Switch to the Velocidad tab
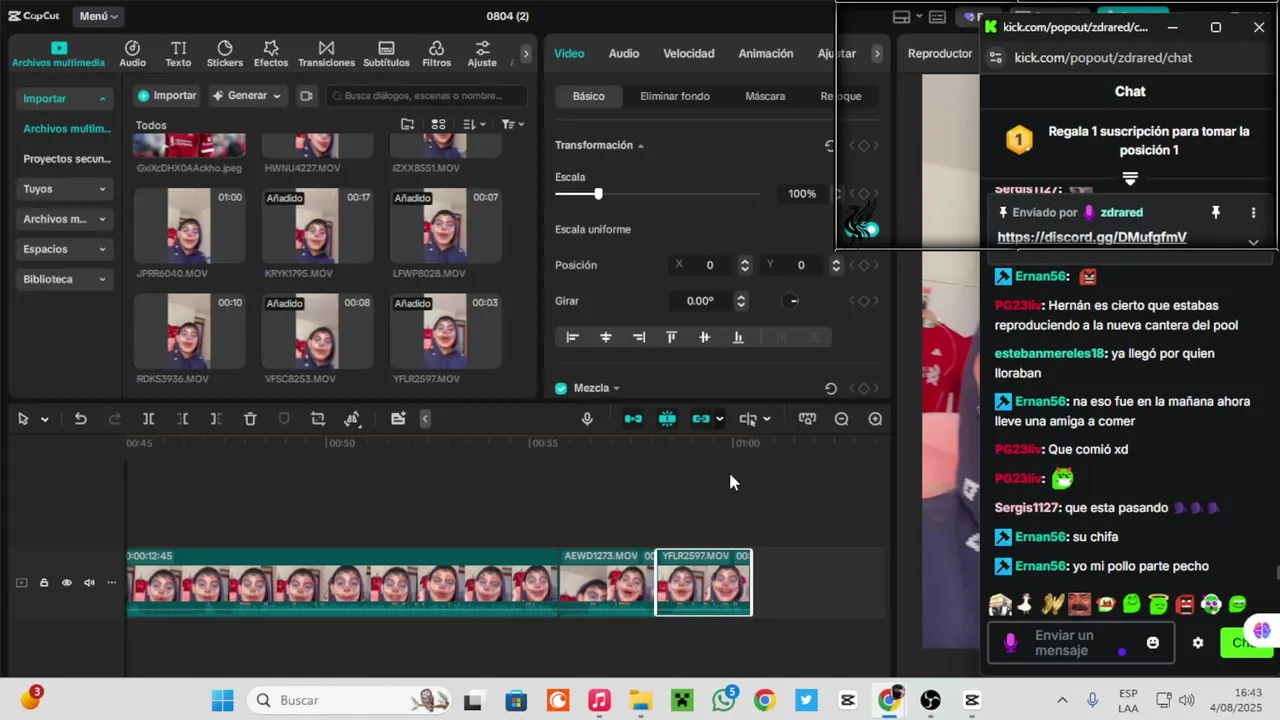This screenshot has width=1280, height=720. click(689, 53)
